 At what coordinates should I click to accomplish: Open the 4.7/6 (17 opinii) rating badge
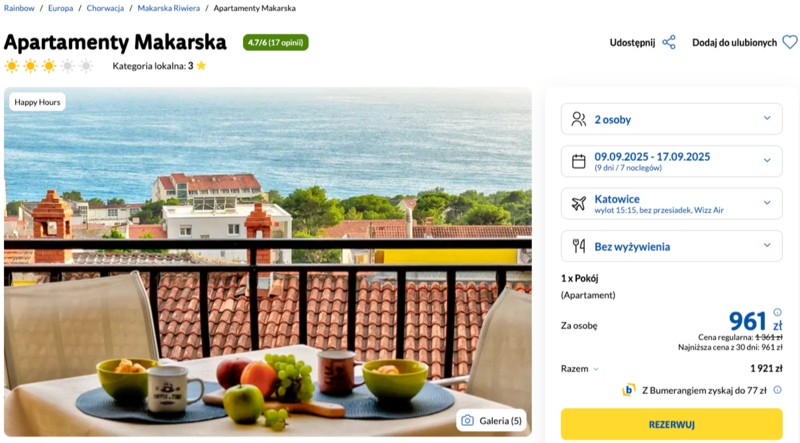[x=276, y=42]
